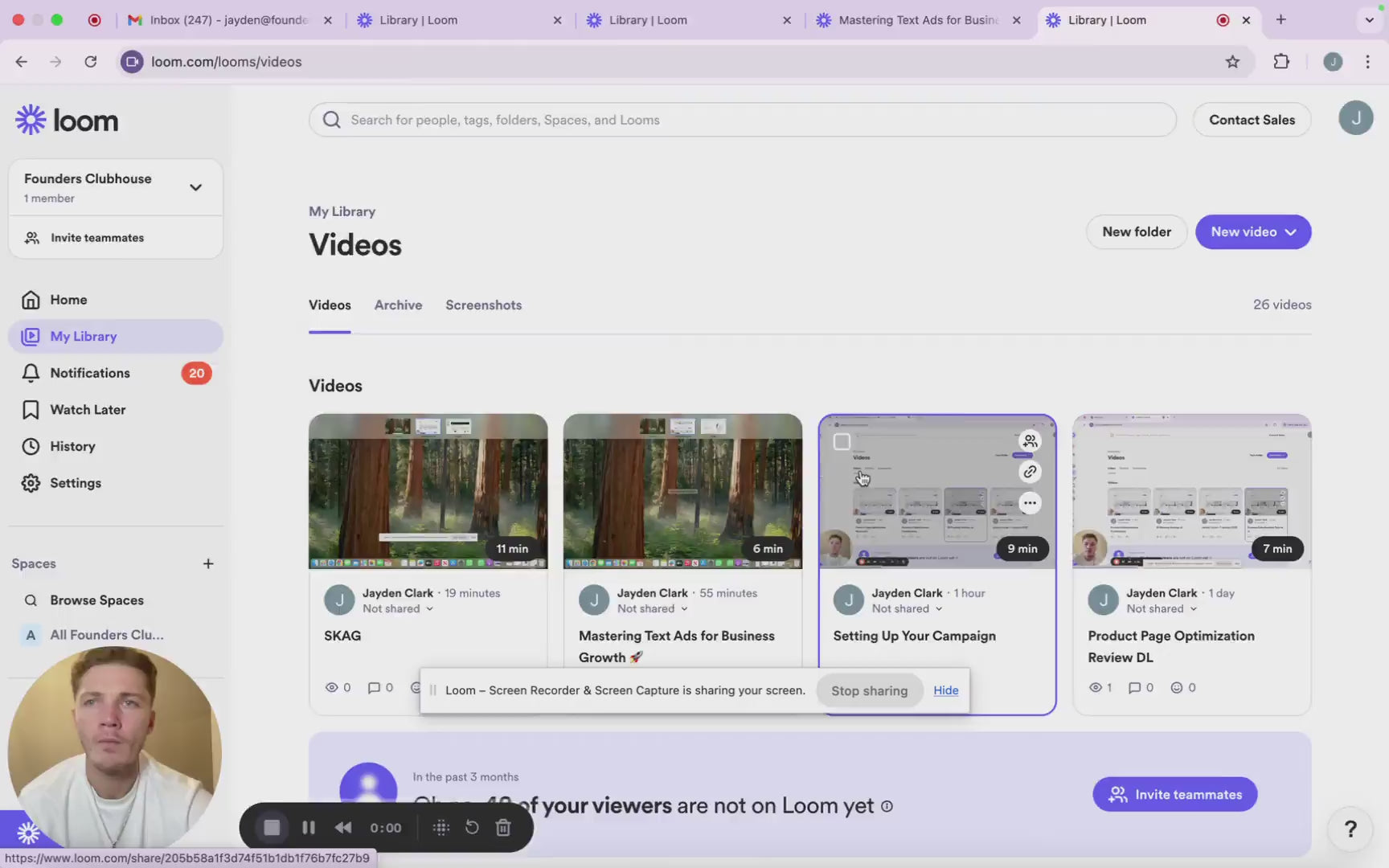The height and width of the screenshot is (868, 1389).
Task: Open the help question mark button
Action: click(1350, 829)
